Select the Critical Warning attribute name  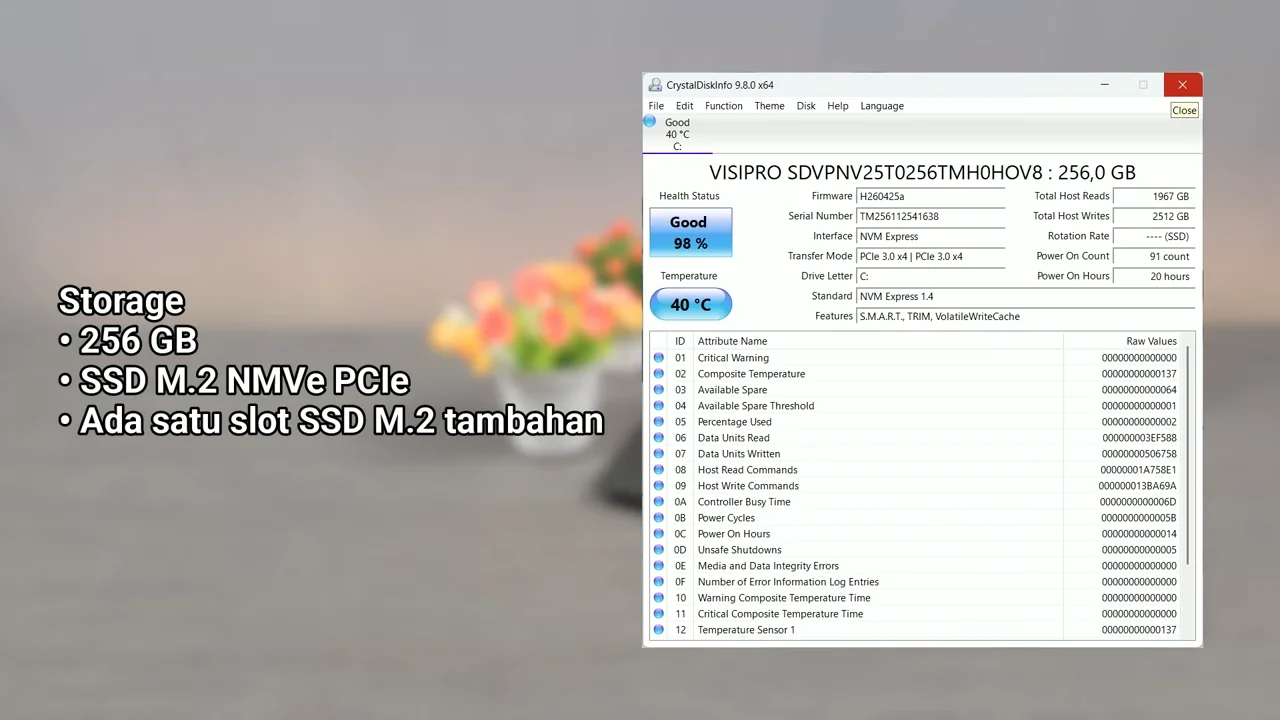[733, 358]
